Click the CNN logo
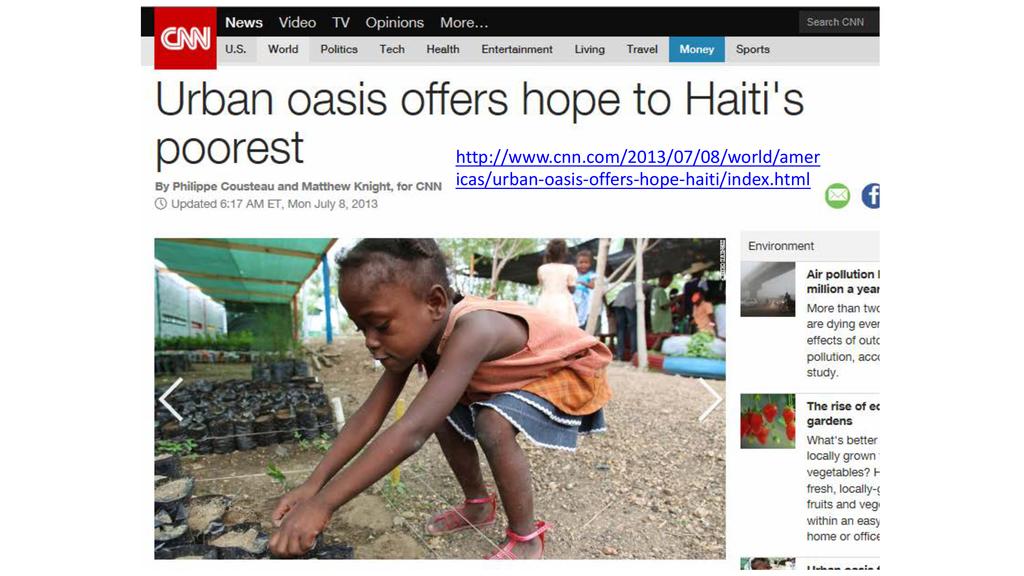The height and width of the screenshot is (576, 1024). (185, 38)
